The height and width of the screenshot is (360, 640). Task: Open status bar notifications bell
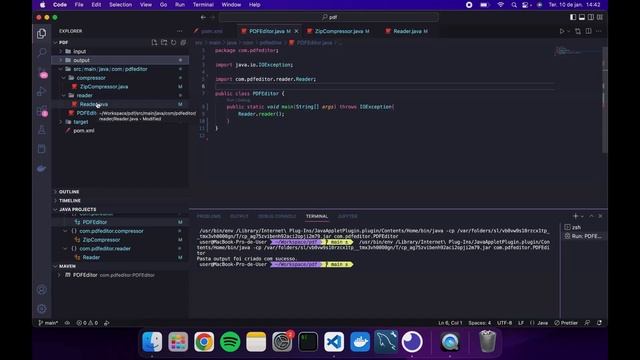[600, 323]
